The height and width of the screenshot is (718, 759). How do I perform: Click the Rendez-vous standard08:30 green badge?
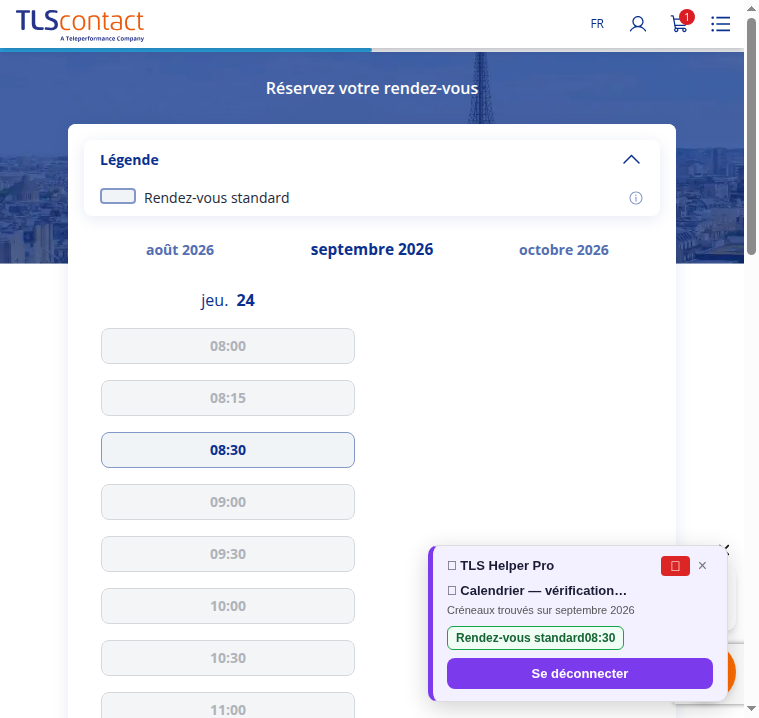[x=535, y=638]
